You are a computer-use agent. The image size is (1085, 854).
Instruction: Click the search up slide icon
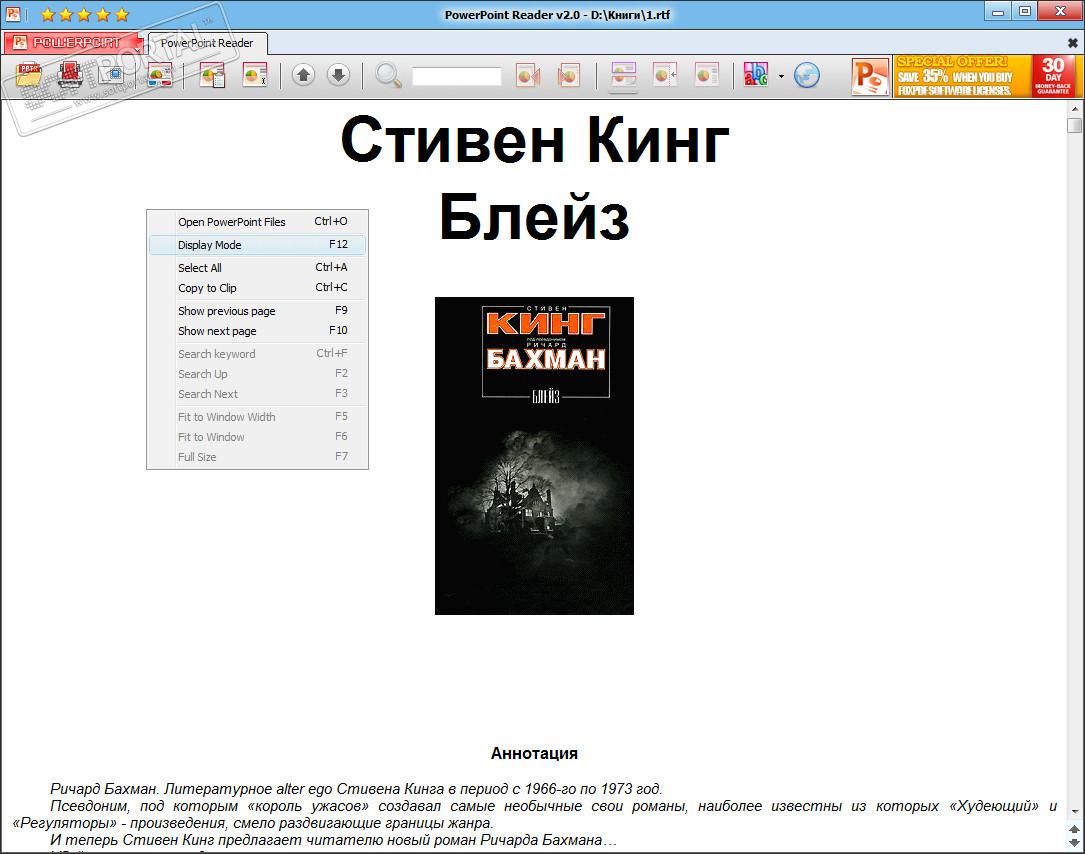click(528, 75)
